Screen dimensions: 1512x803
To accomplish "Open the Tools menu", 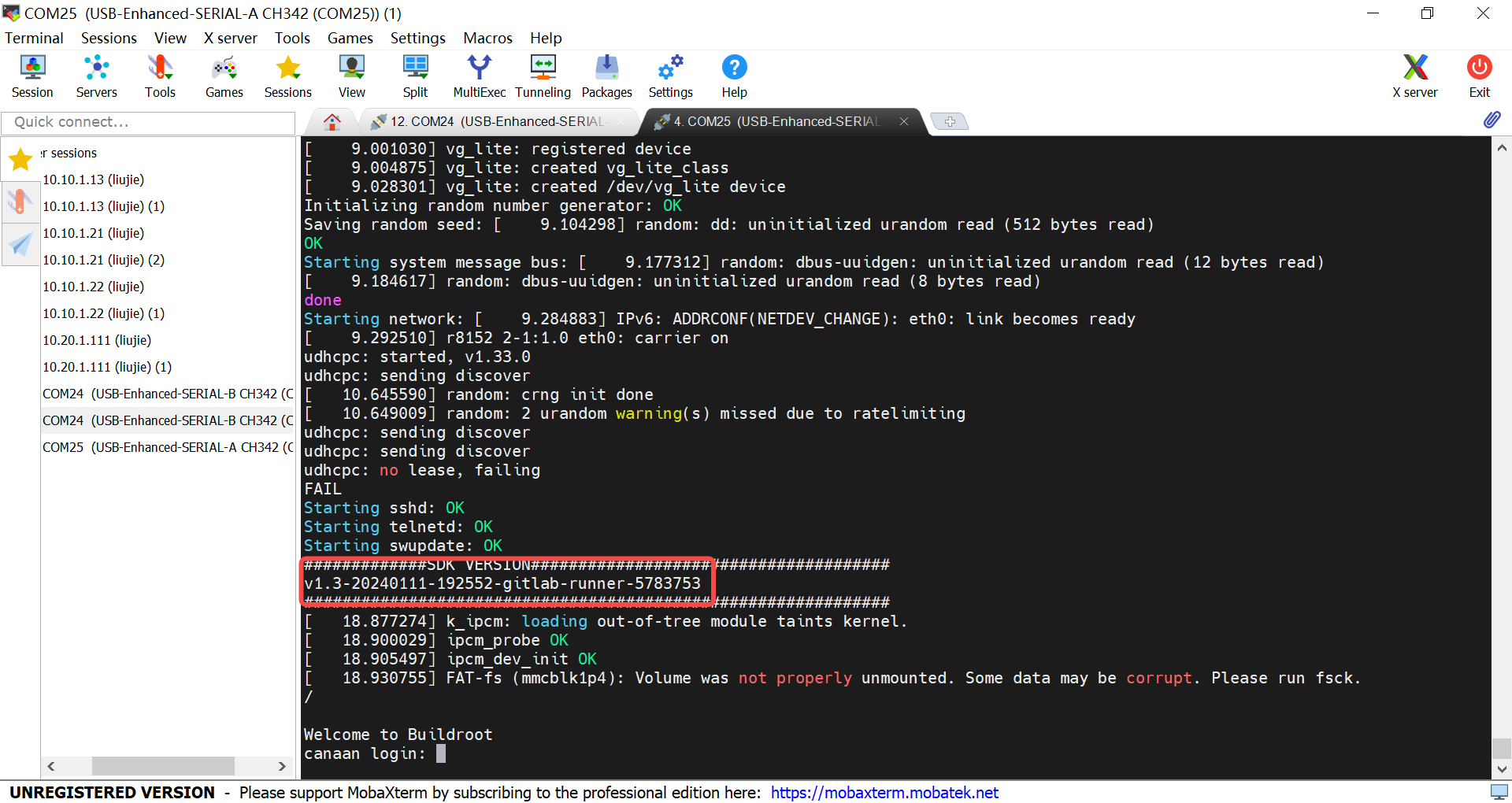I will (x=292, y=38).
